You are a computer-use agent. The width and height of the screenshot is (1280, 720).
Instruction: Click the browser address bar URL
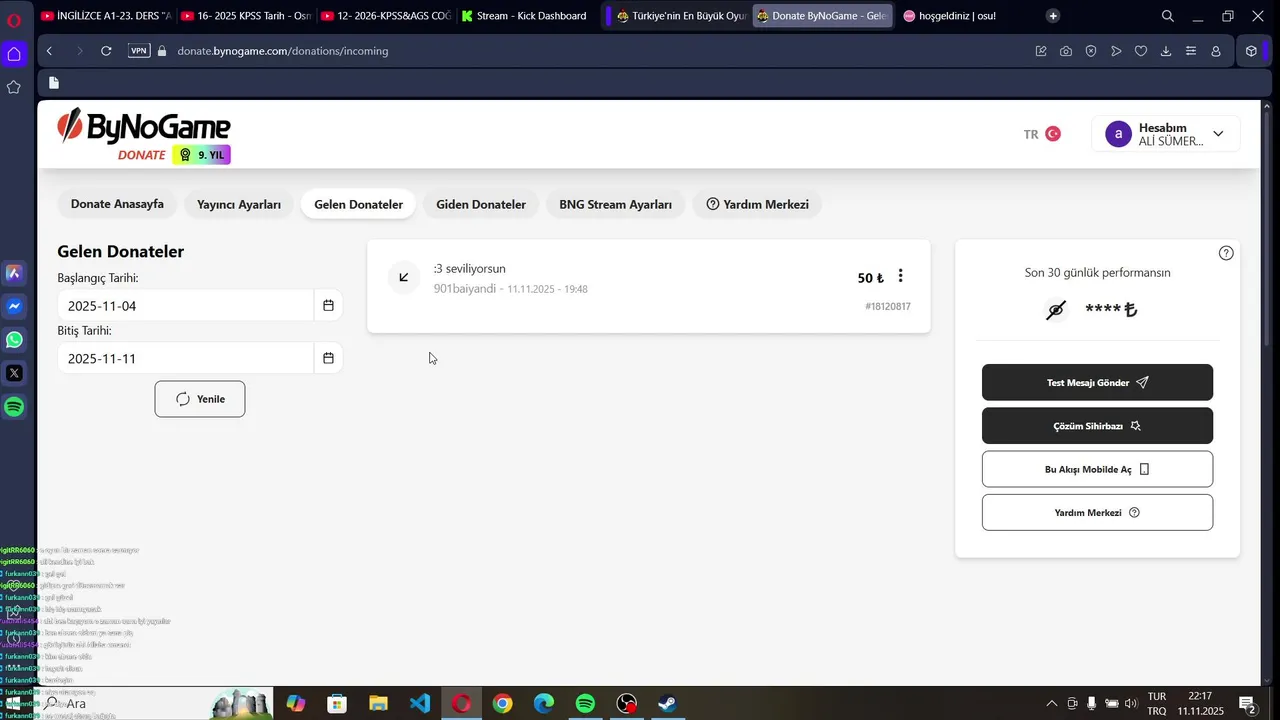click(283, 51)
